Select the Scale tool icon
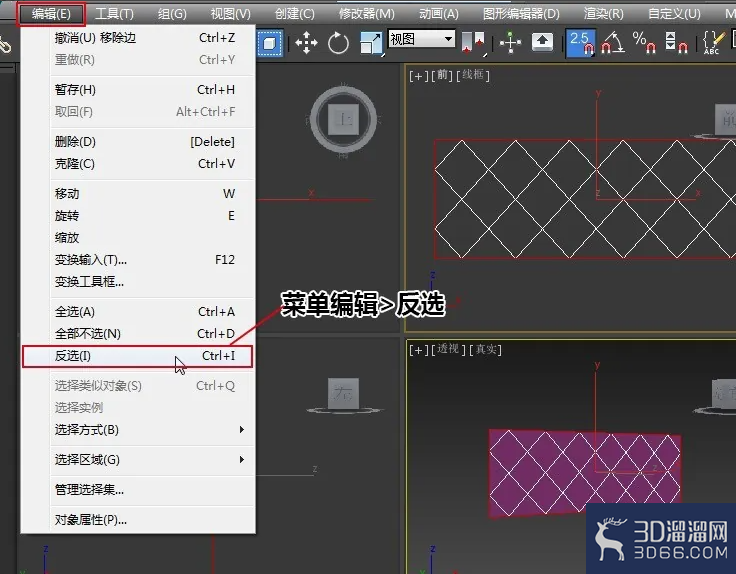The height and width of the screenshot is (574, 736). pyautogui.click(x=371, y=43)
